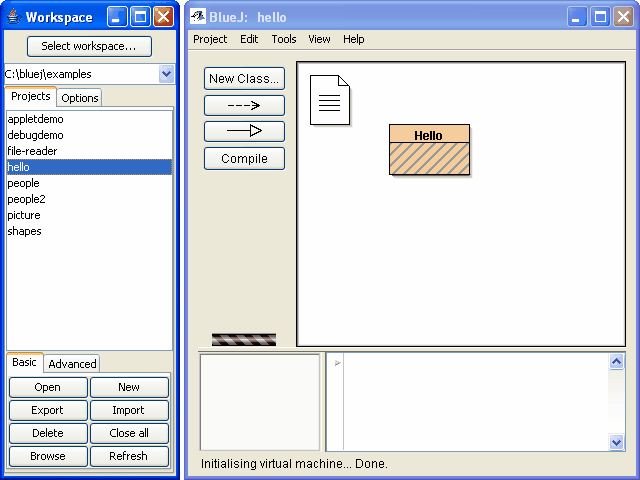Viewport: 640px width, 480px height.
Task: Click the BlueJ window title icon
Action: (197, 17)
